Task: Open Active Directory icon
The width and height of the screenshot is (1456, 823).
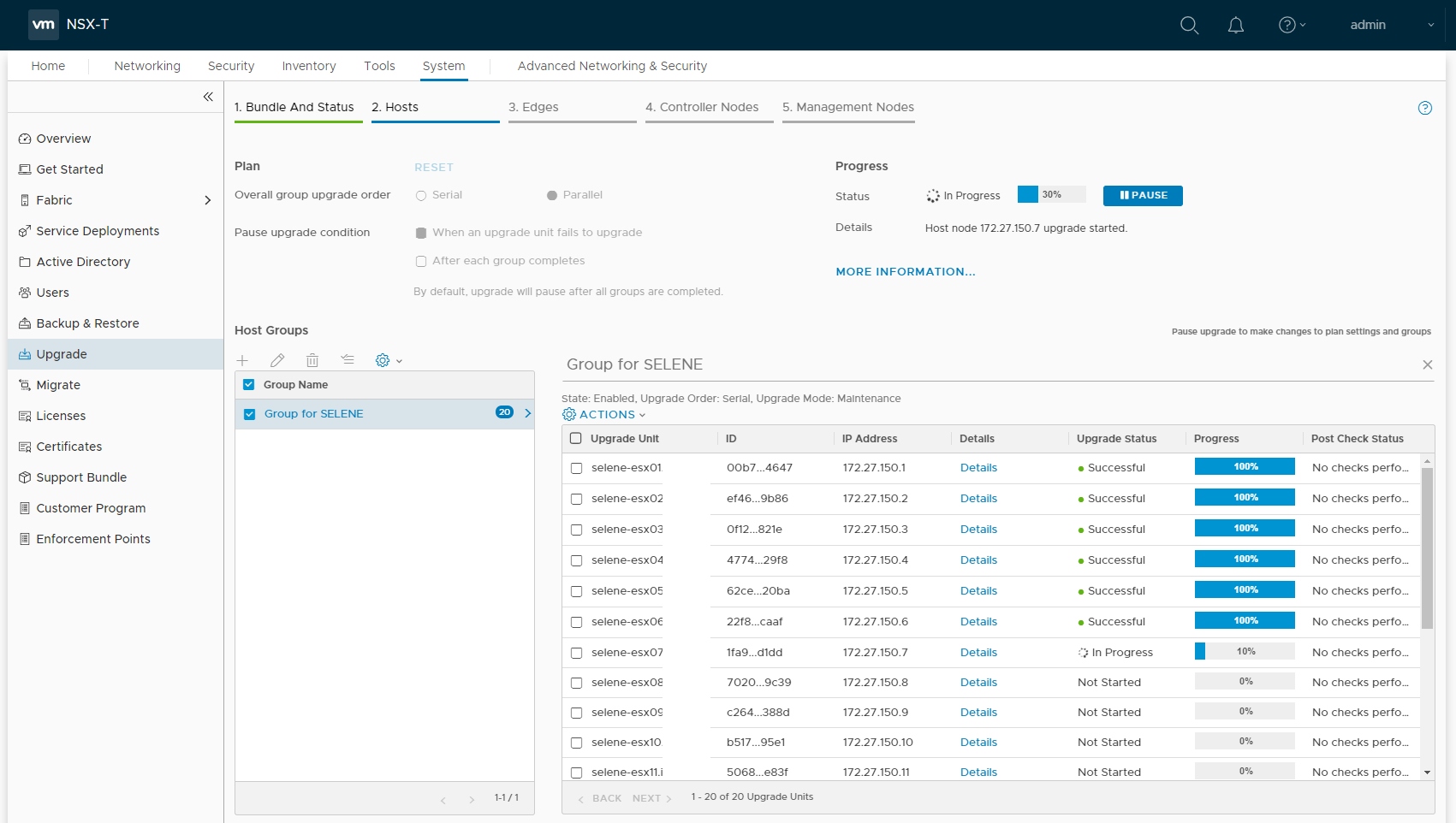Action: (25, 262)
